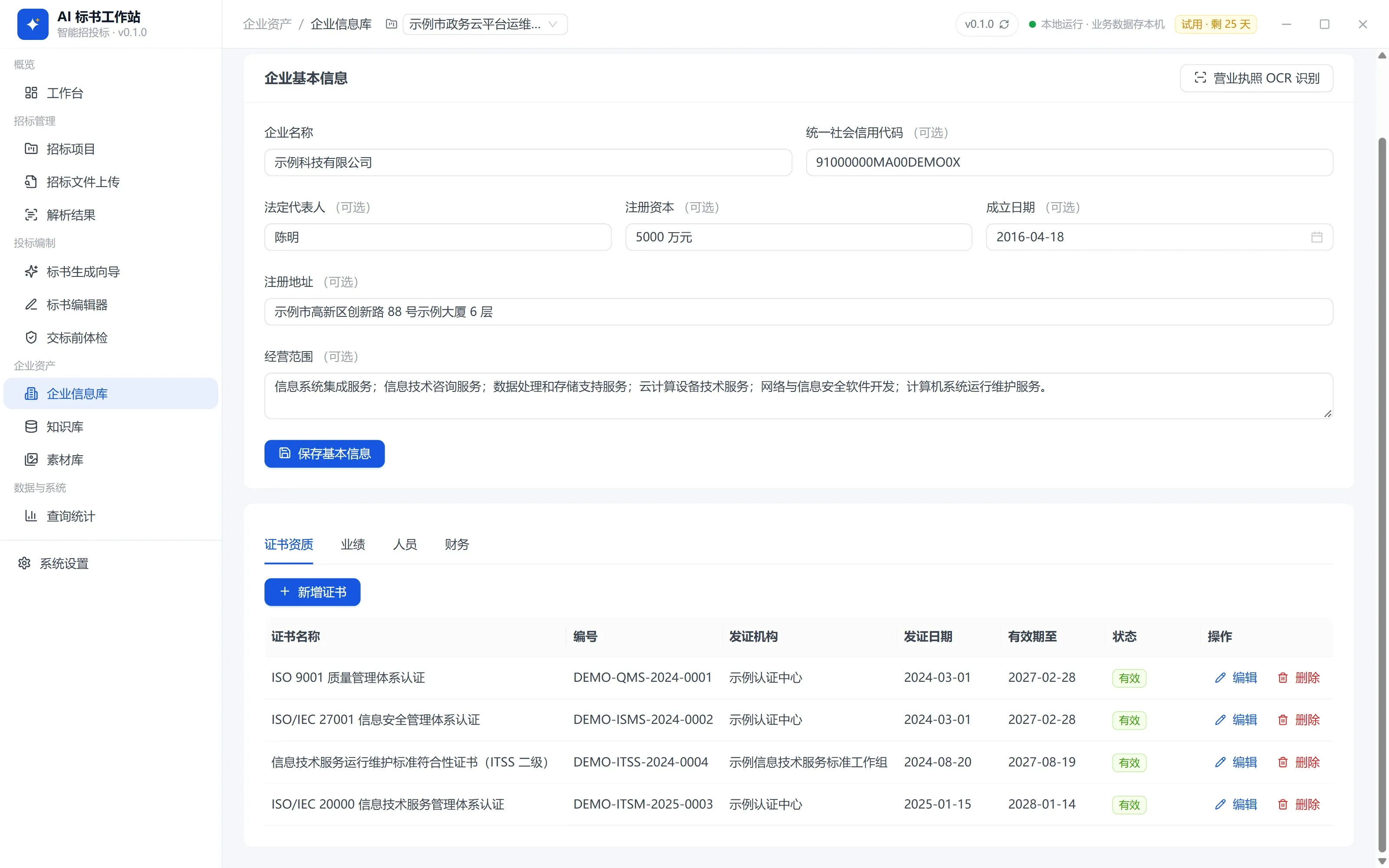Expand the 示例市政务云平台运维 project dropdown

pos(485,24)
